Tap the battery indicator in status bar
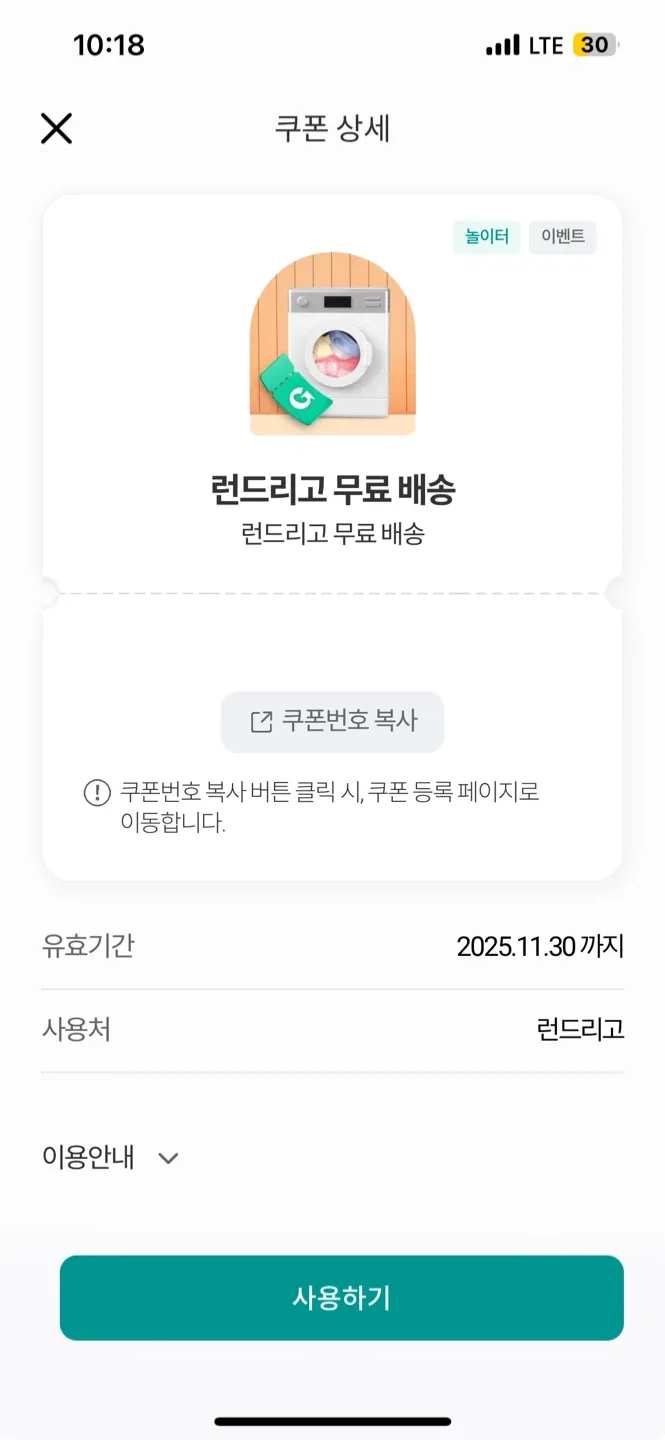Screen dimensions: 665x1440 coord(596,45)
